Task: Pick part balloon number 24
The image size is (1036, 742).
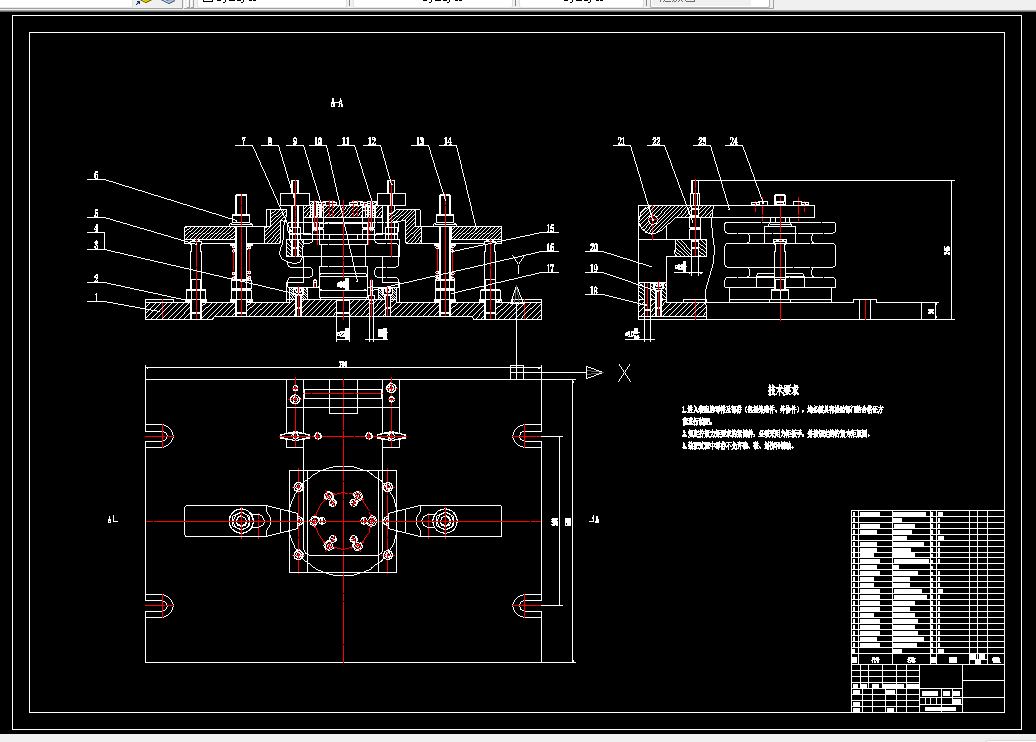Action: click(x=733, y=141)
